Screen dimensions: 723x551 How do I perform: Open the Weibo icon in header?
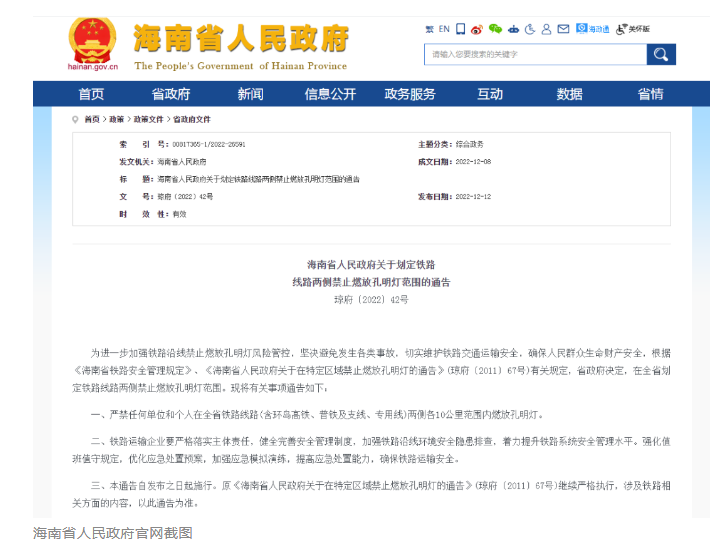click(477, 30)
